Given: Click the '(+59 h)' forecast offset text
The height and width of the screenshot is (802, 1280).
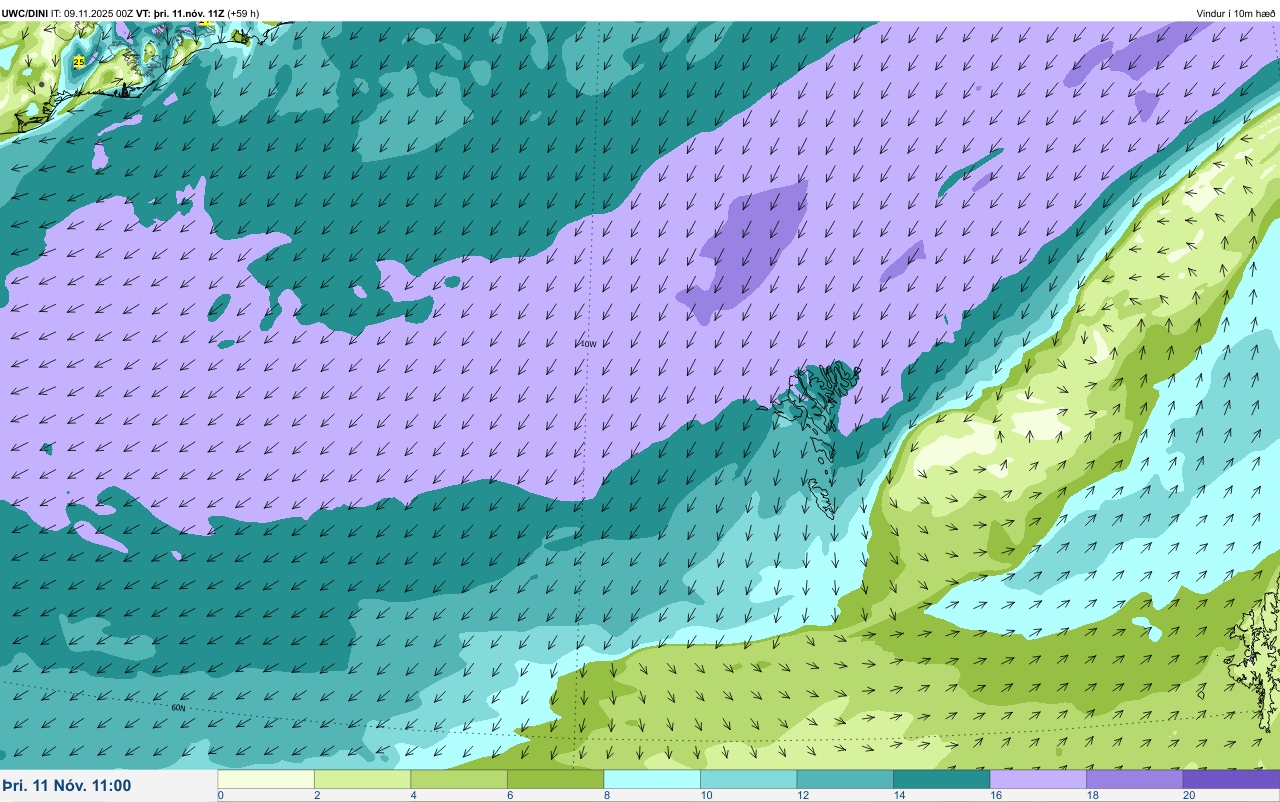Looking at the screenshot, I should pyautogui.click(x=243, y=13).
